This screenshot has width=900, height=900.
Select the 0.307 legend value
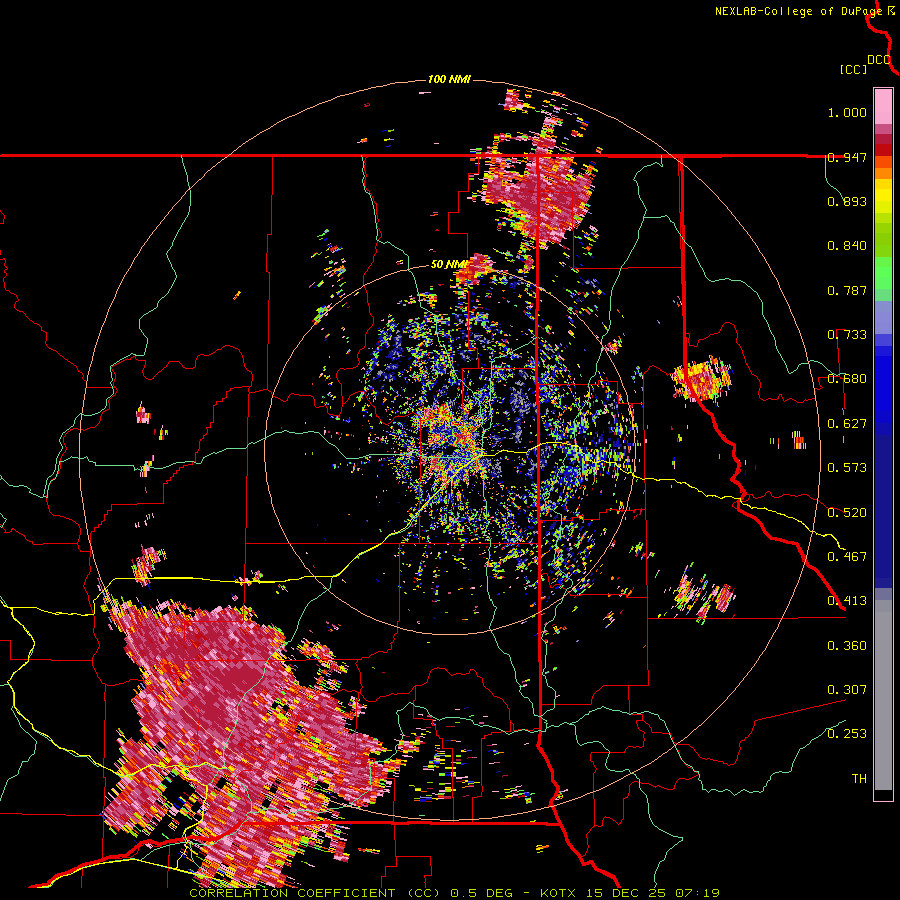[847, 690]
